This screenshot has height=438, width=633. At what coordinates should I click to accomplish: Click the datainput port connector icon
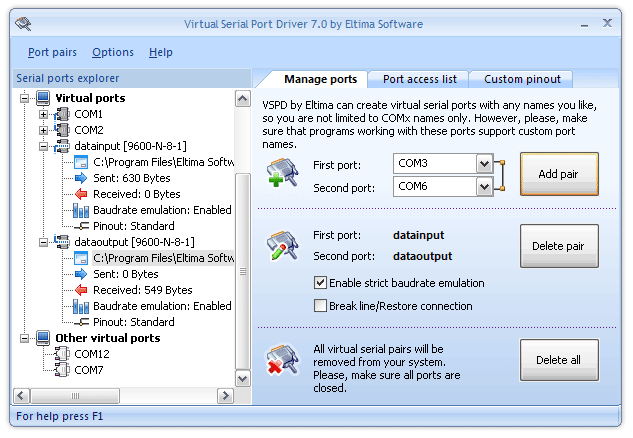[x=62, y=146]
